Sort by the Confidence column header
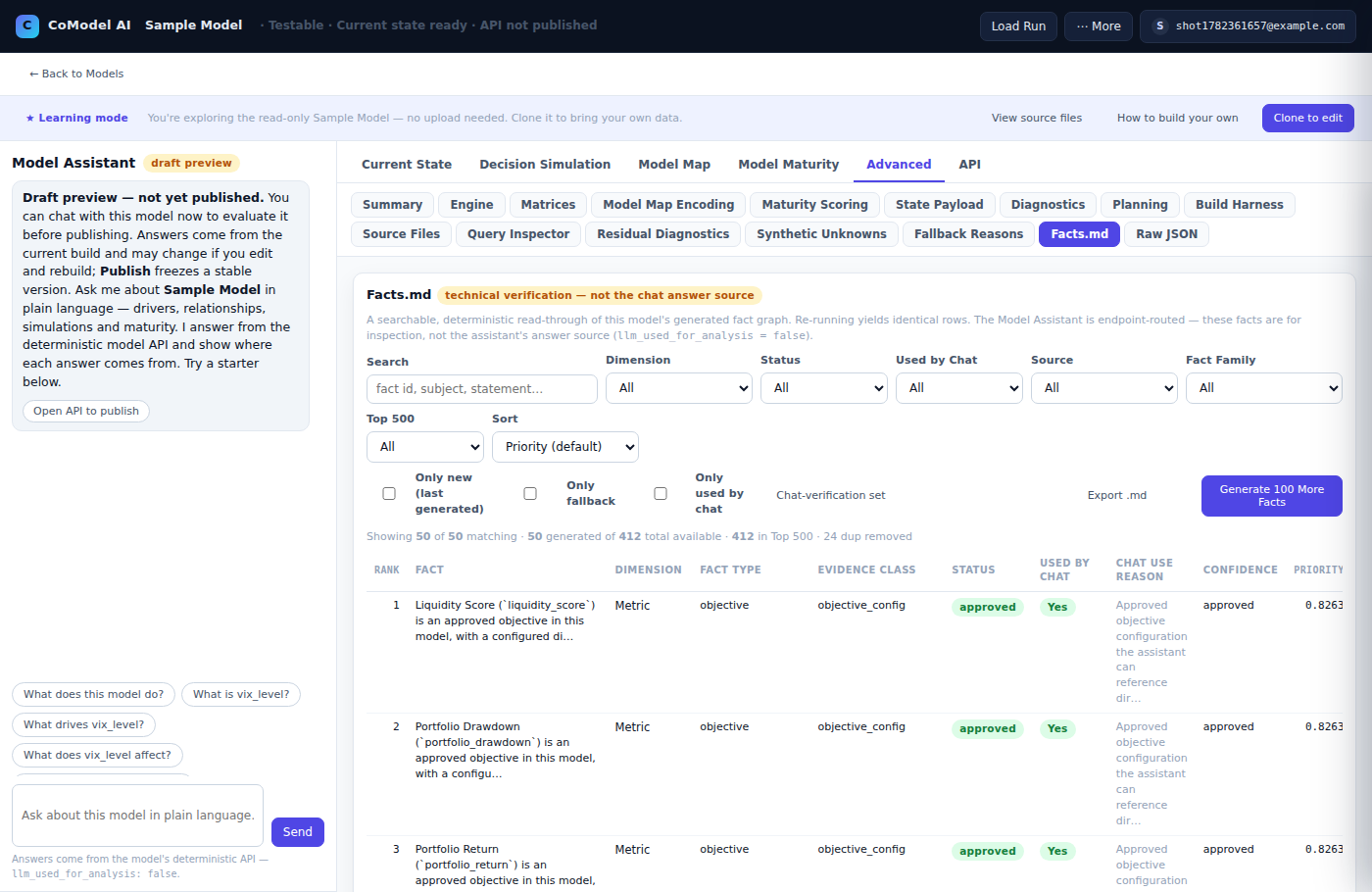The width and height of the screenshot is (1372, 892). click(1241, 570)
